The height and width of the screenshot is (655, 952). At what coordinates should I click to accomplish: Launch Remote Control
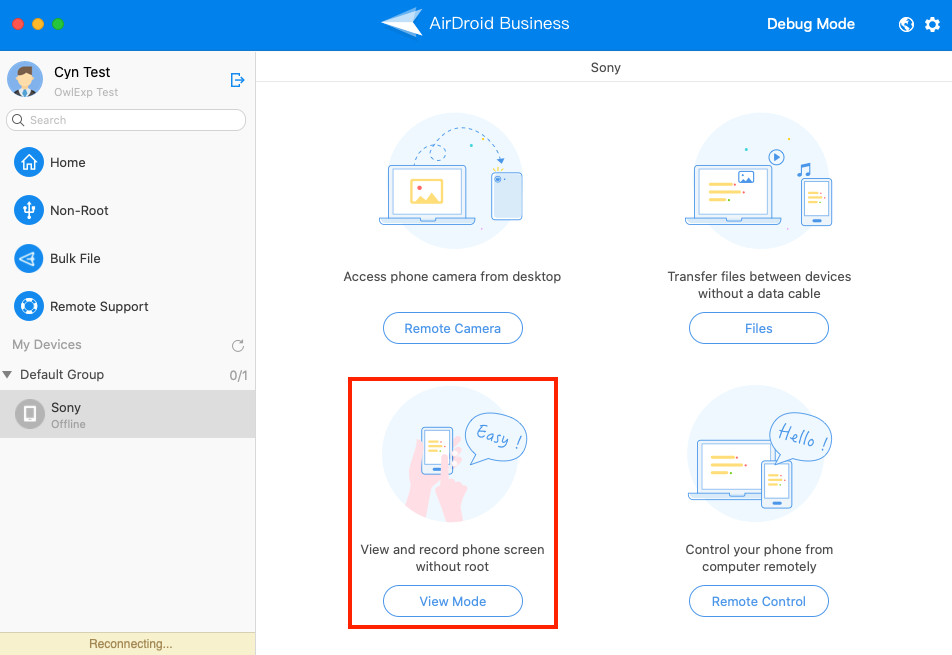point(759,602)
